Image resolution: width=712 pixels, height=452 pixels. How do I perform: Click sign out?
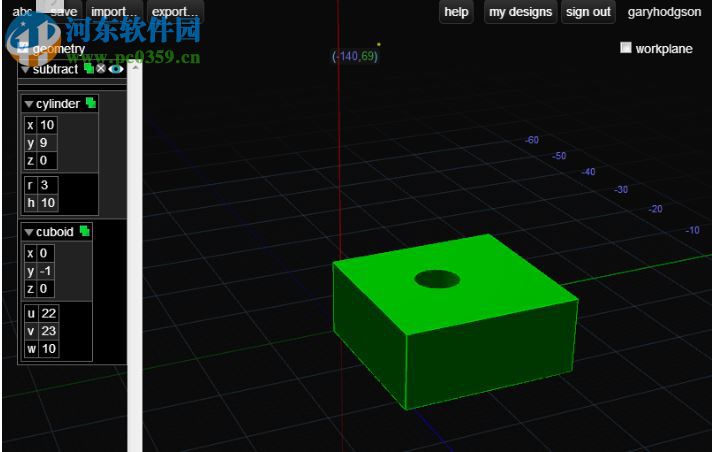(x=588, y=12)
